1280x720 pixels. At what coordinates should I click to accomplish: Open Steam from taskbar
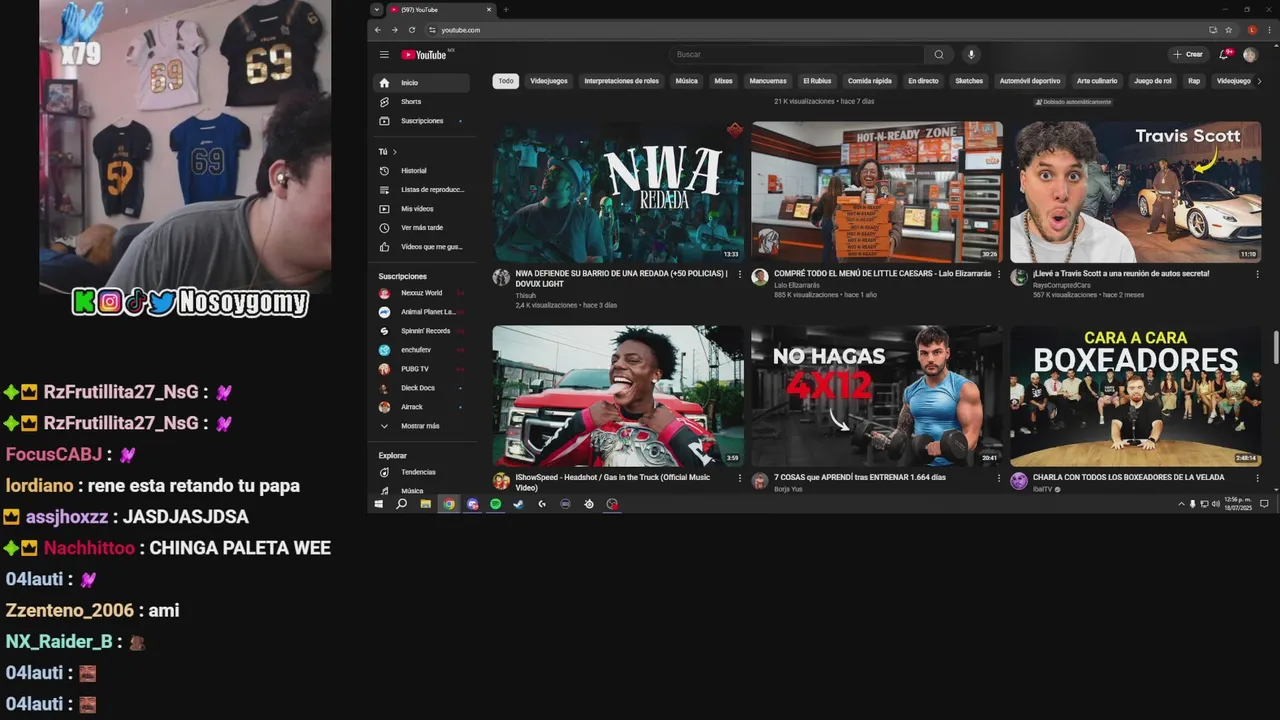click(518, 504)
